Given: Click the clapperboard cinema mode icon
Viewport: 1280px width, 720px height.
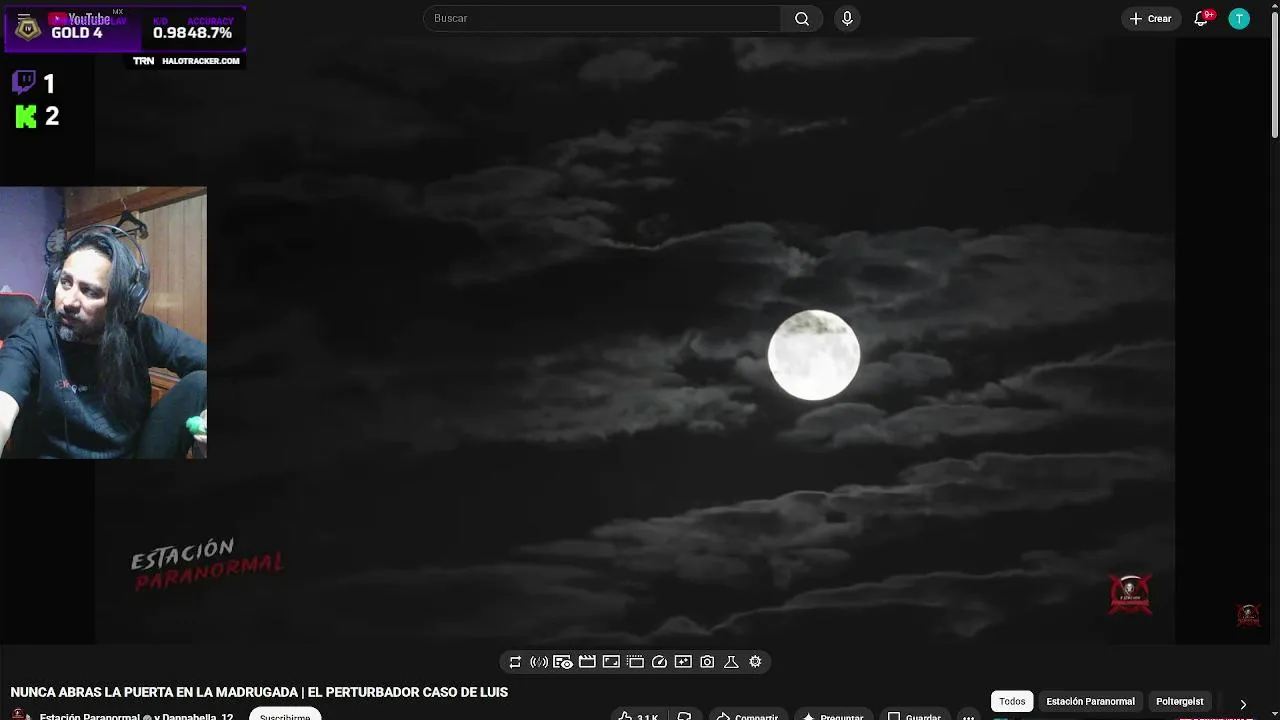Looking at the screenshot, I should (587, 662).
